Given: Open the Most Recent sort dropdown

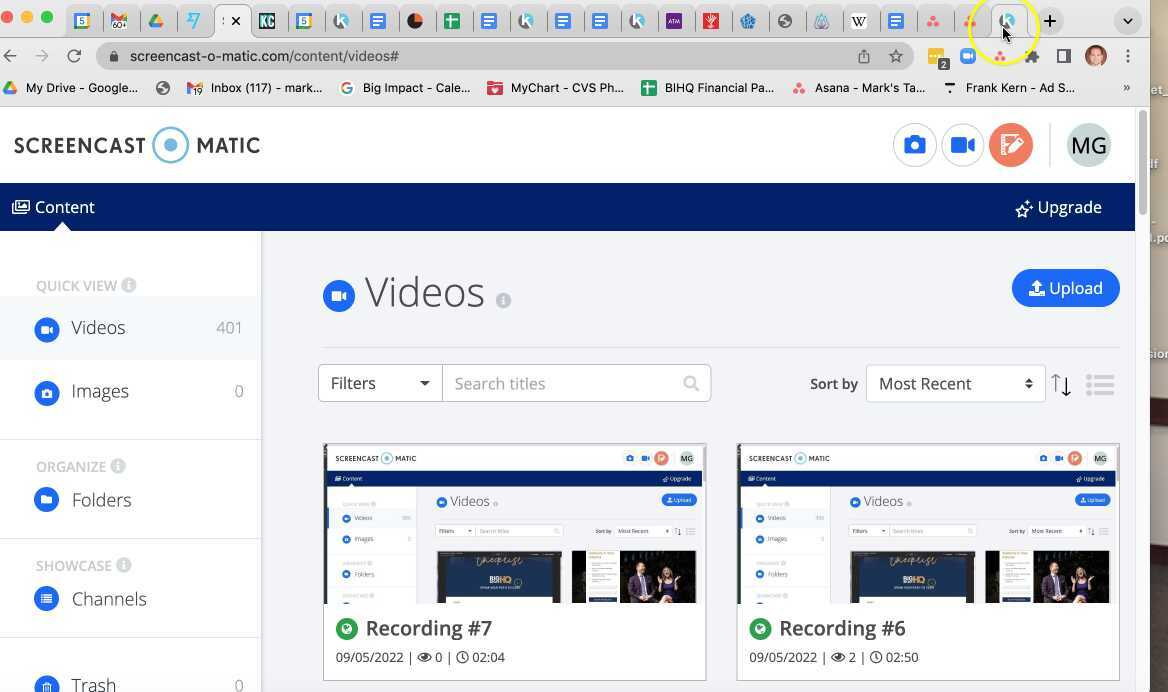Looking at the screenshot, I should 954,384.
